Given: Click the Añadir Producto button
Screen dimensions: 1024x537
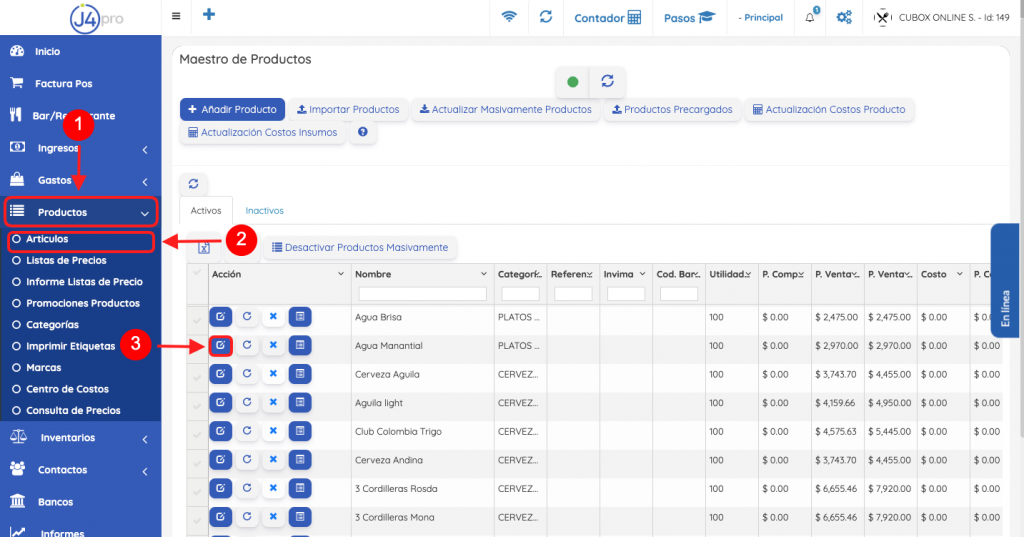Looking at the screenshot, I should point(232,109).
